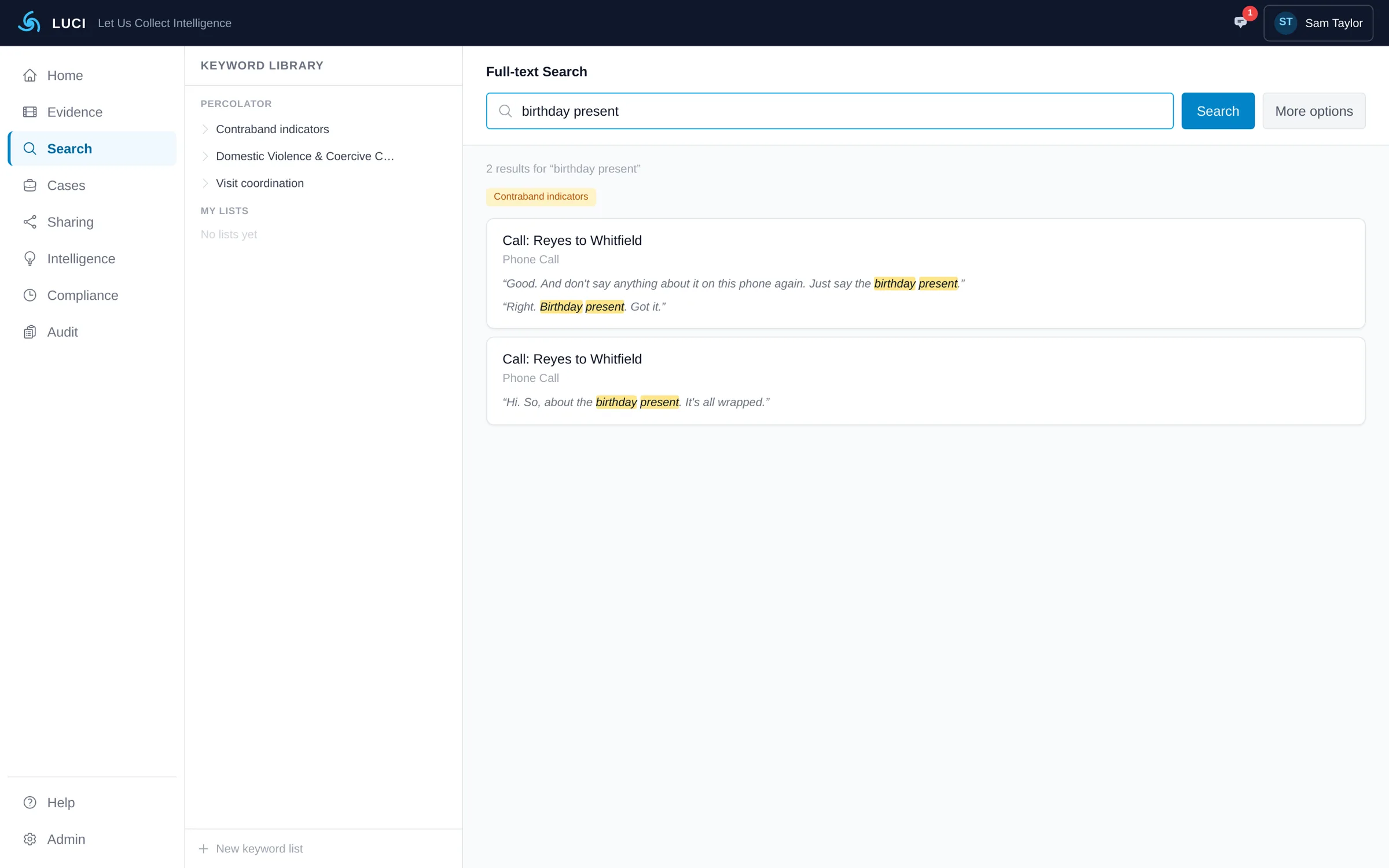The height and width of the screenshot is (868, 1389).
Task: Click the blue Search button
Action: coord(1218,111)
